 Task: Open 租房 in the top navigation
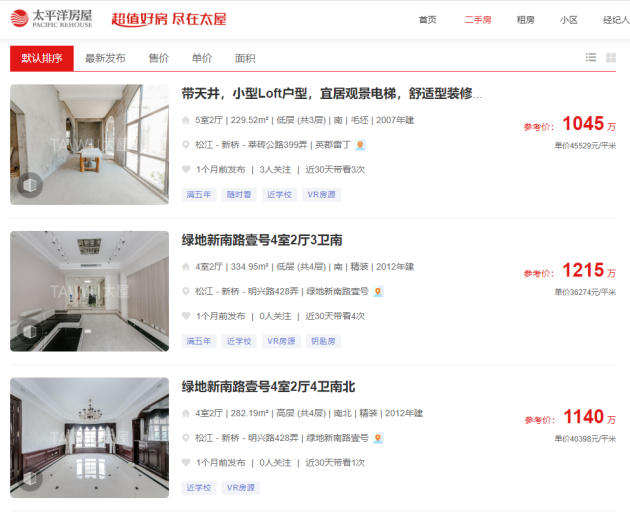pos(526,20)
